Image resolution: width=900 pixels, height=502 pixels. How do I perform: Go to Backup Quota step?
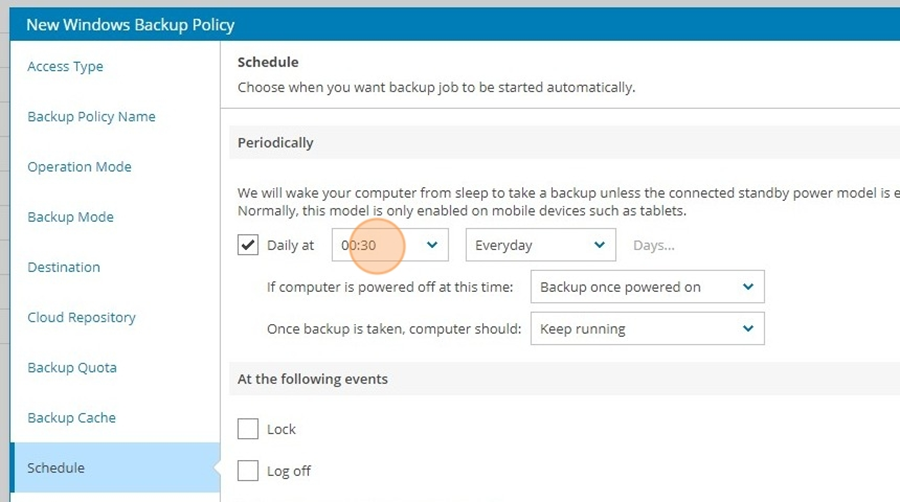pyautogui.click(x=72, y=368)
